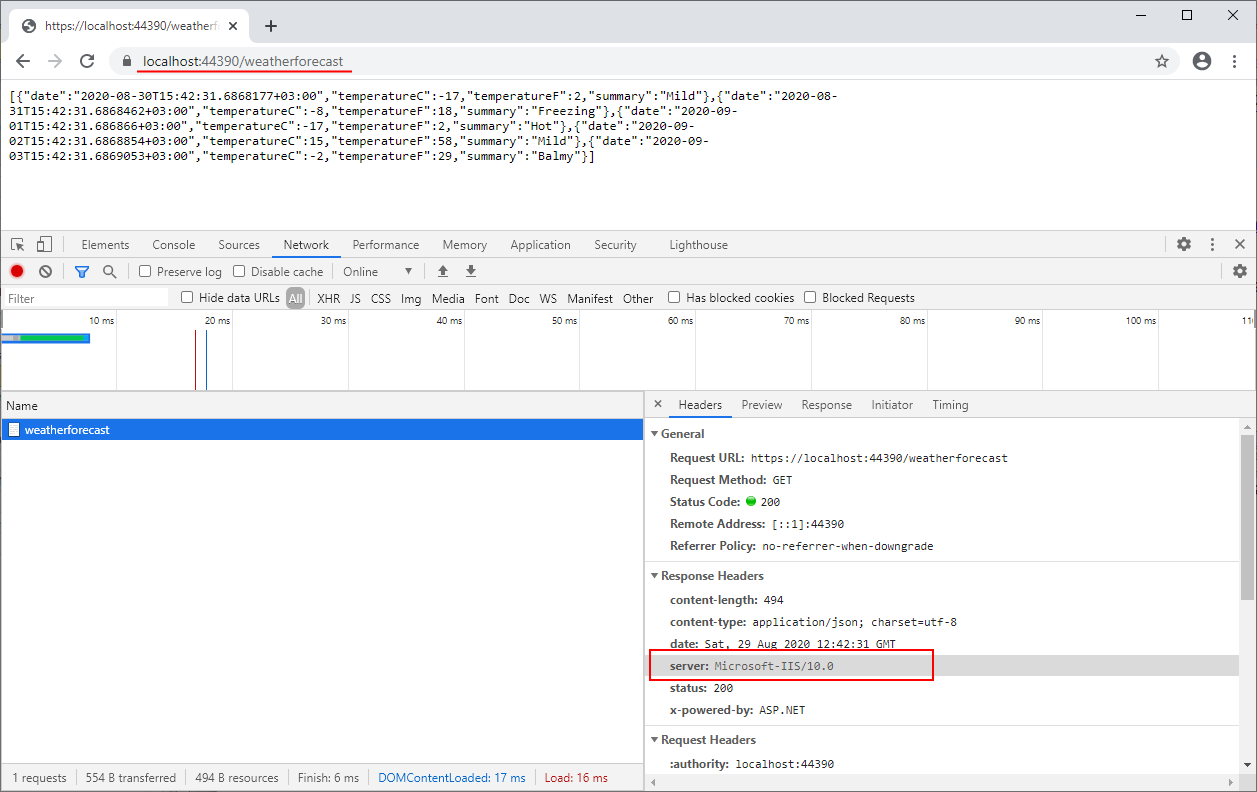
Task: Bookmark this page with the star icon
Action: coord(1162,61)
